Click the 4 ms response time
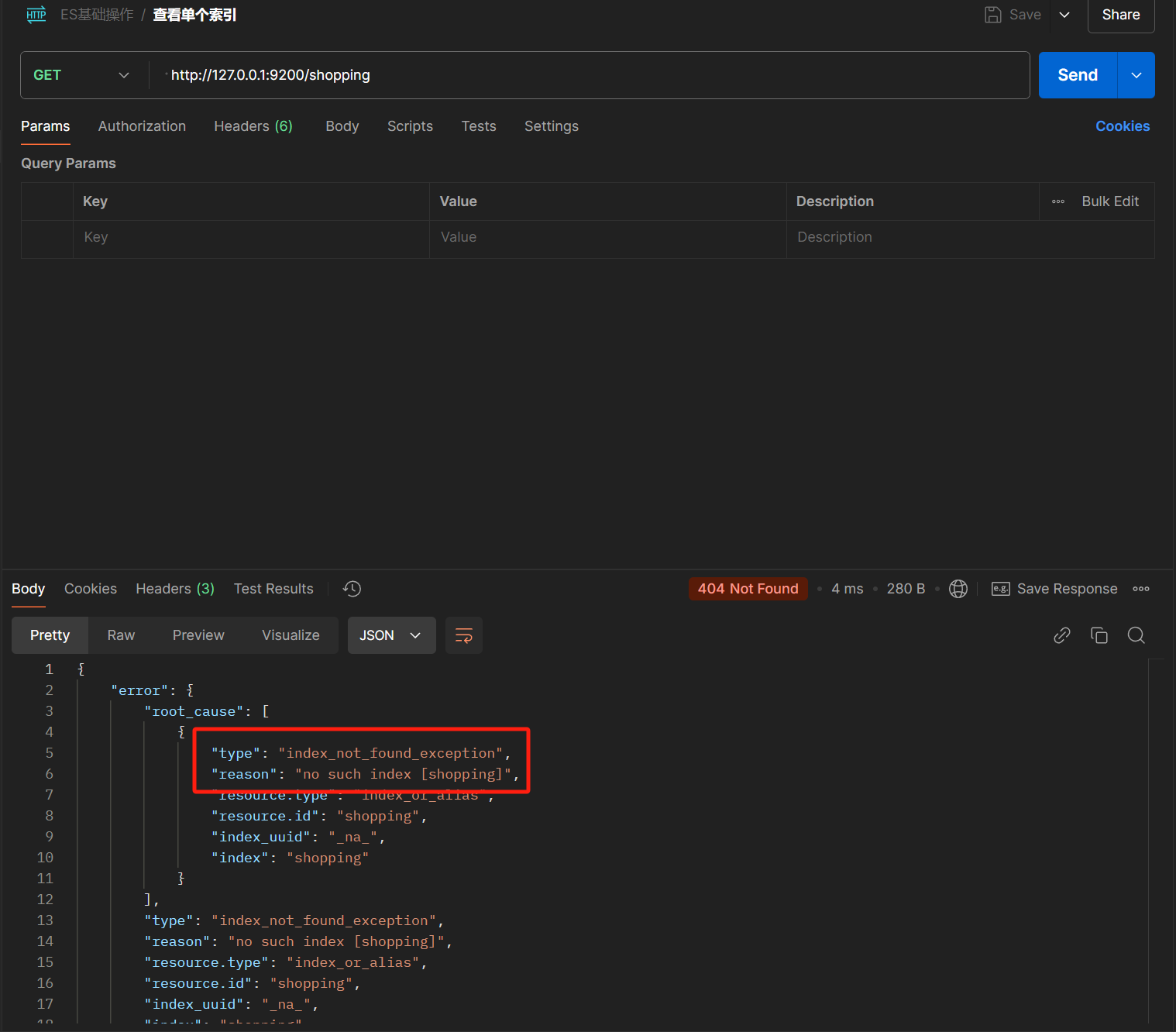Viewport: 1176px width, 1032px height. coord(848,589)
